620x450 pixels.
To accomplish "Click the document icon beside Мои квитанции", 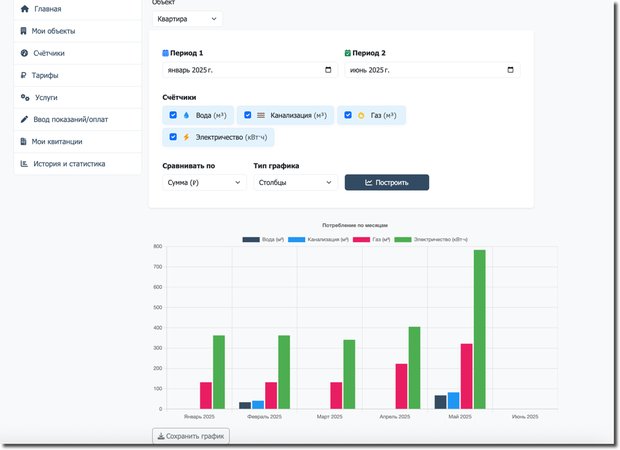I will 23,141.
